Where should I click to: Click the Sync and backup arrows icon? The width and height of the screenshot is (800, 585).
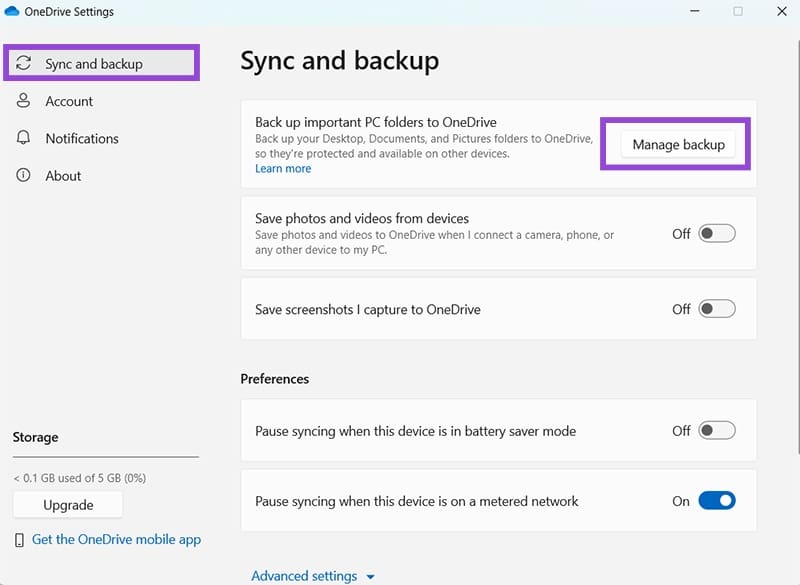tap(24, 64)
